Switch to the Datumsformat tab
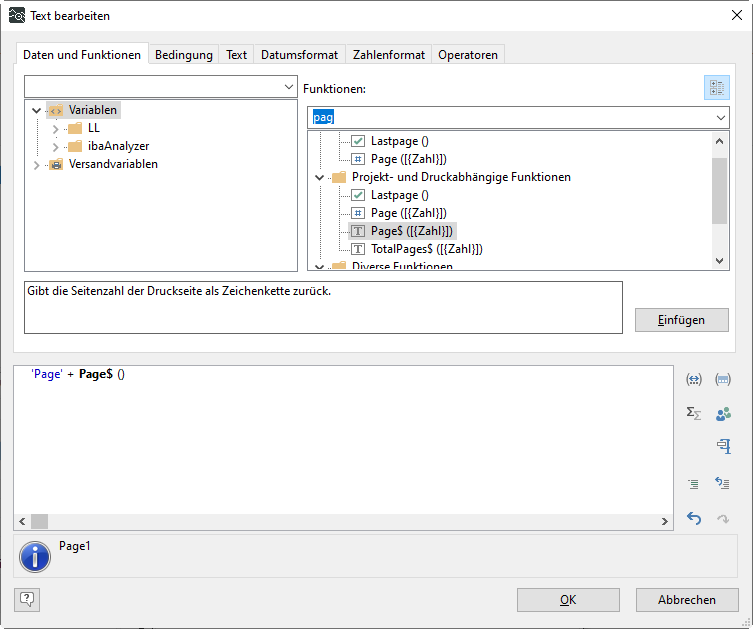753x629 pixels. coord(300,55)
